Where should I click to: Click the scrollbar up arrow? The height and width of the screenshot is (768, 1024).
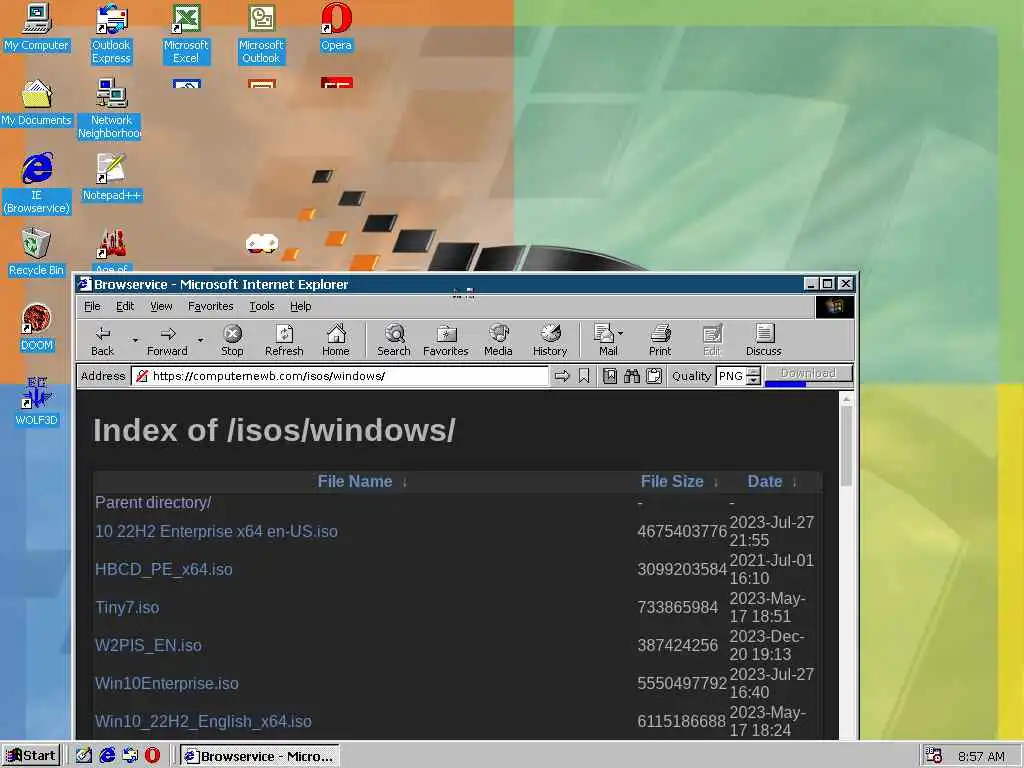[x=846, y=399]
